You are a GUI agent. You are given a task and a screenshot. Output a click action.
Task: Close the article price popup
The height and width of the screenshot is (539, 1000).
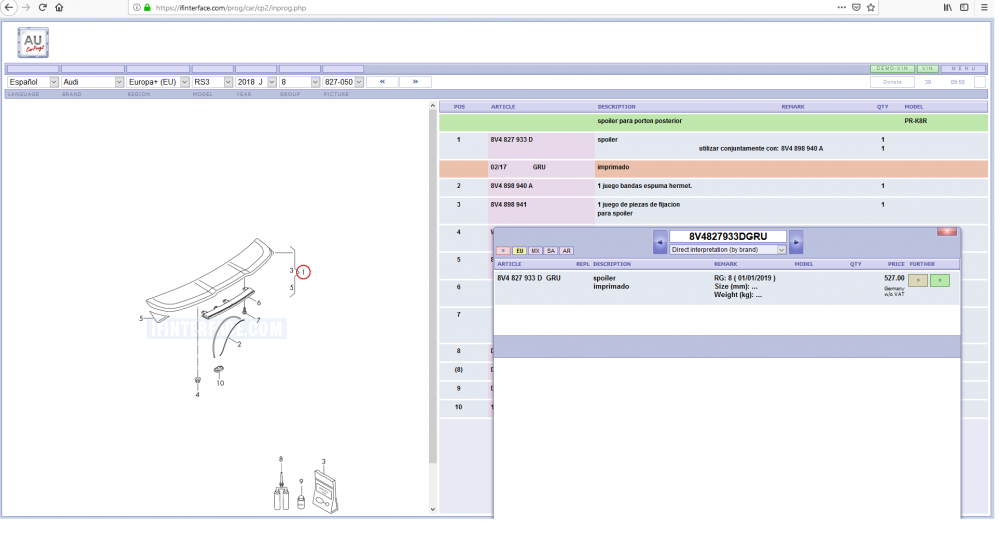[946, 232]
